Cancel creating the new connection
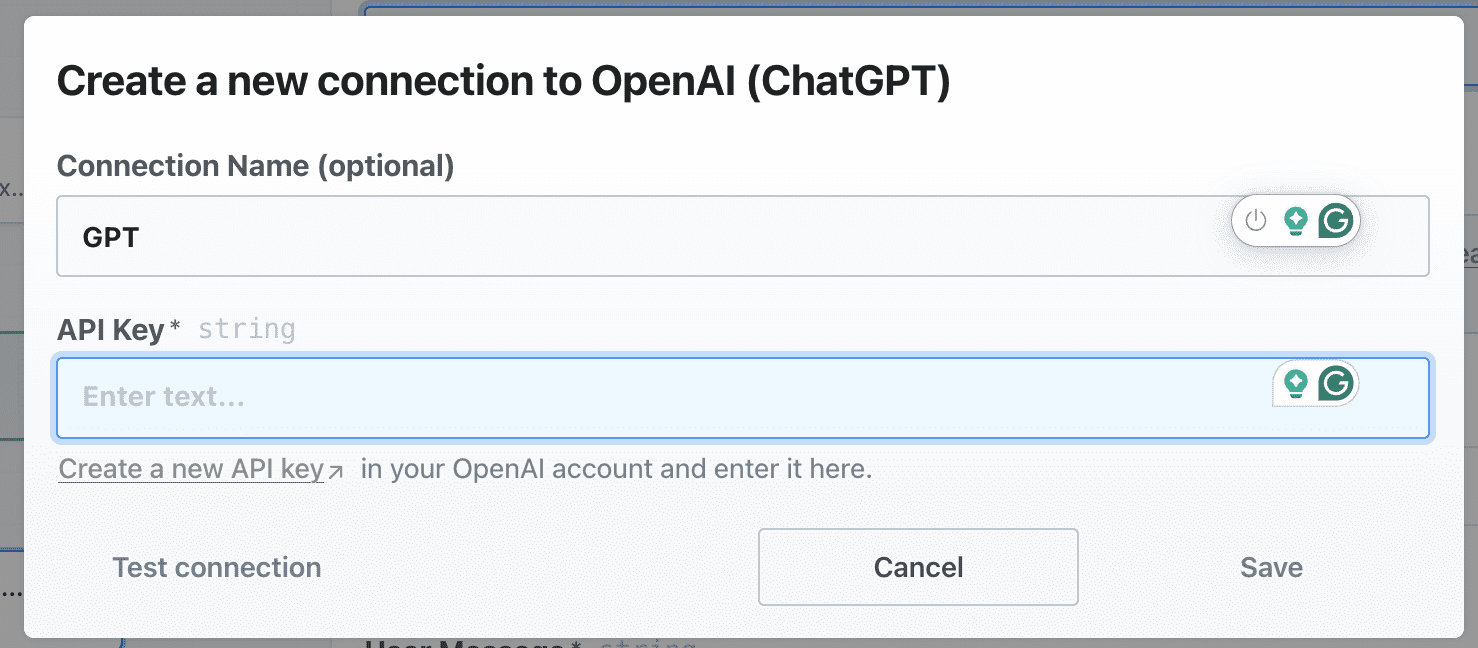The image size is (1478, 648). pyautogui.click(x=917, y=567)
